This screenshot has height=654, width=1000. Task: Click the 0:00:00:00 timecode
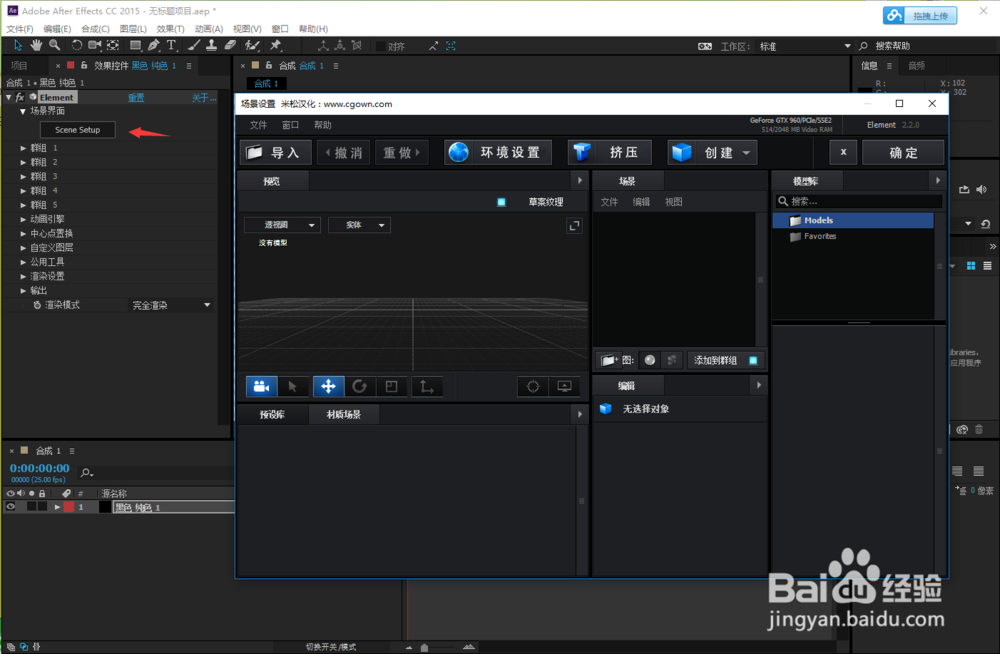40,468
